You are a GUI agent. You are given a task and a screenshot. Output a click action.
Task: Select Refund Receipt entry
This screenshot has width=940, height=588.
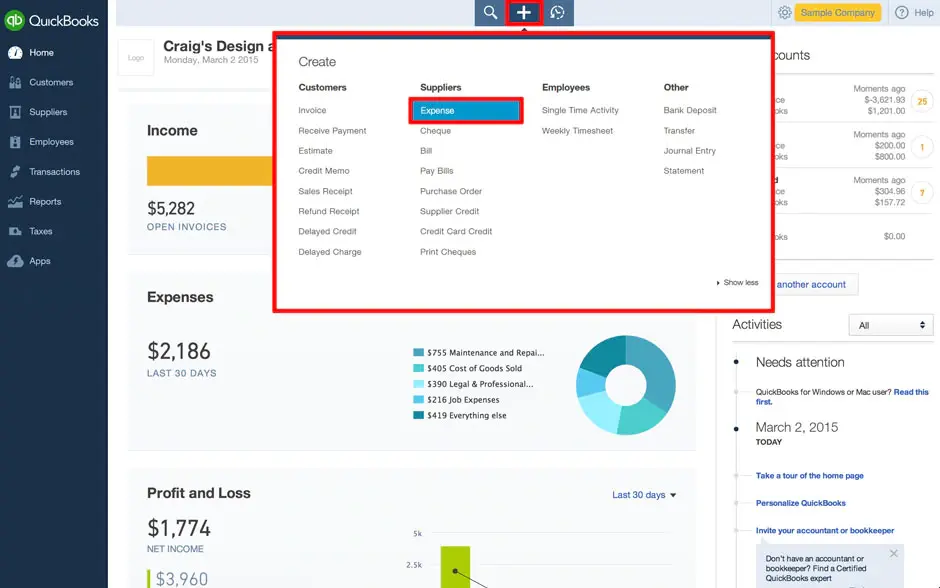coord(329,212)
